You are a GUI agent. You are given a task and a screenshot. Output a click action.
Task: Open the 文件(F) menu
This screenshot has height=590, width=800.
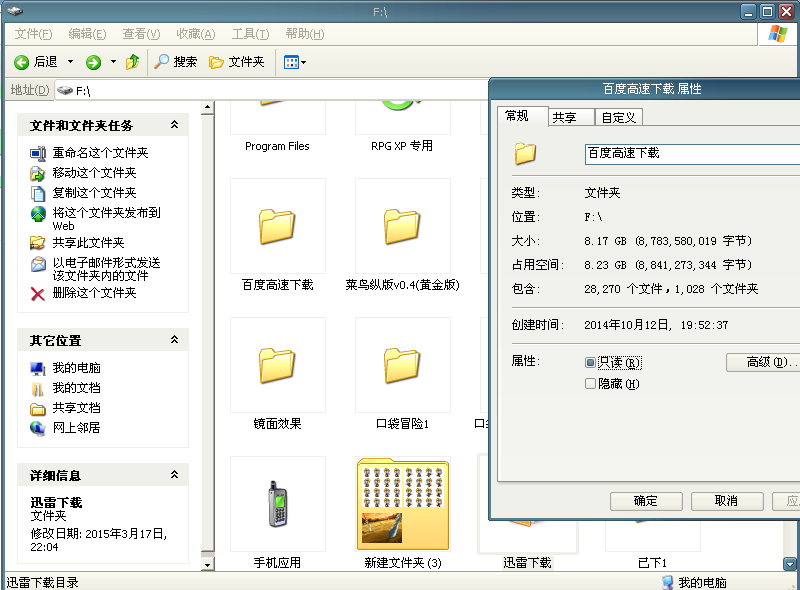coord(33,34)
